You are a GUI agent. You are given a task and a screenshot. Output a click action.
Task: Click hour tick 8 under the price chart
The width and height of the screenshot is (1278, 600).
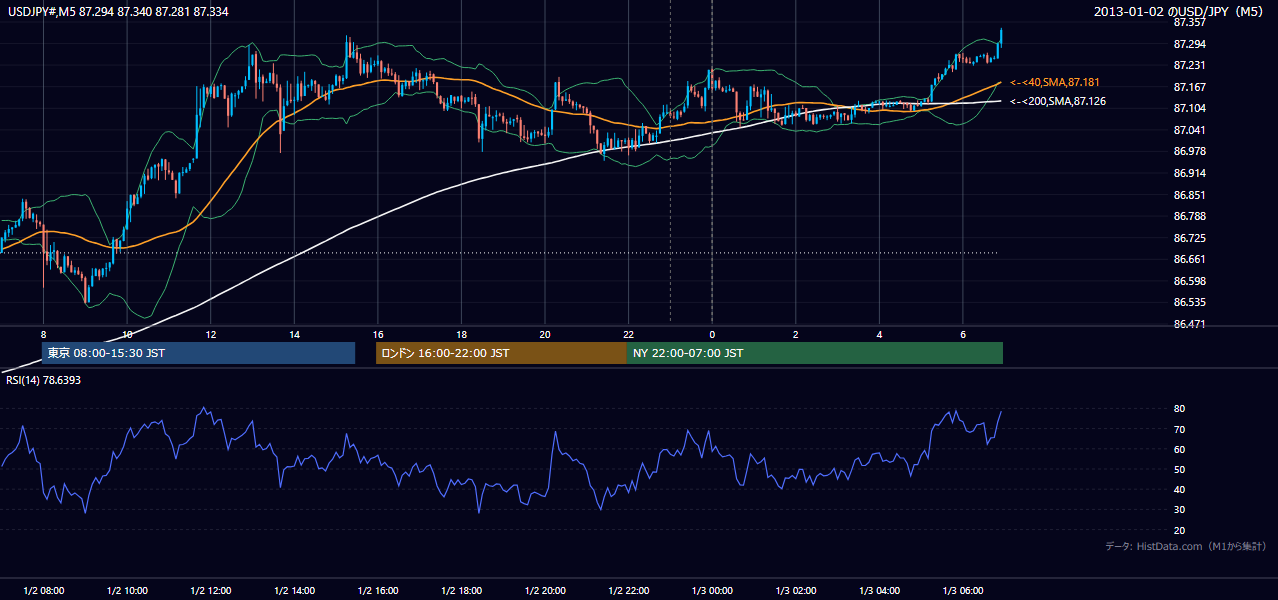pos(44,333)
